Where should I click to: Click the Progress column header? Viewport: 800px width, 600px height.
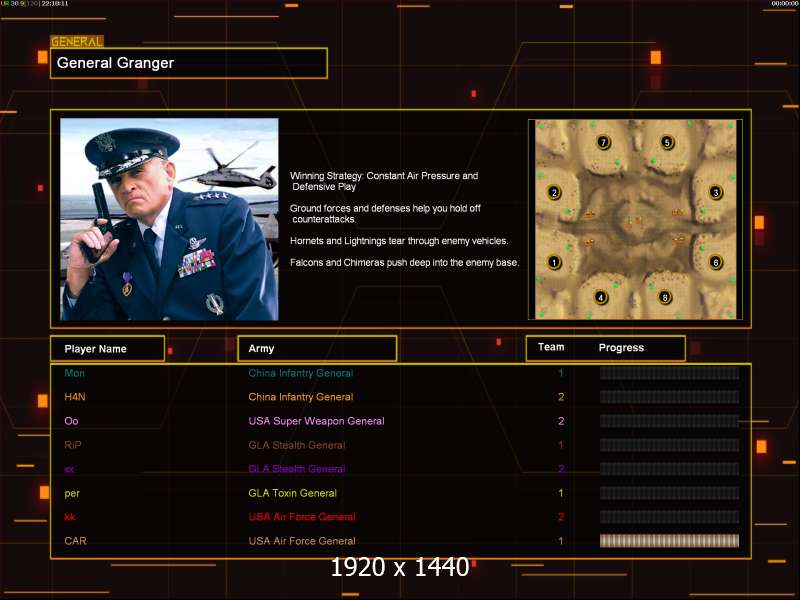coord(621,347)
